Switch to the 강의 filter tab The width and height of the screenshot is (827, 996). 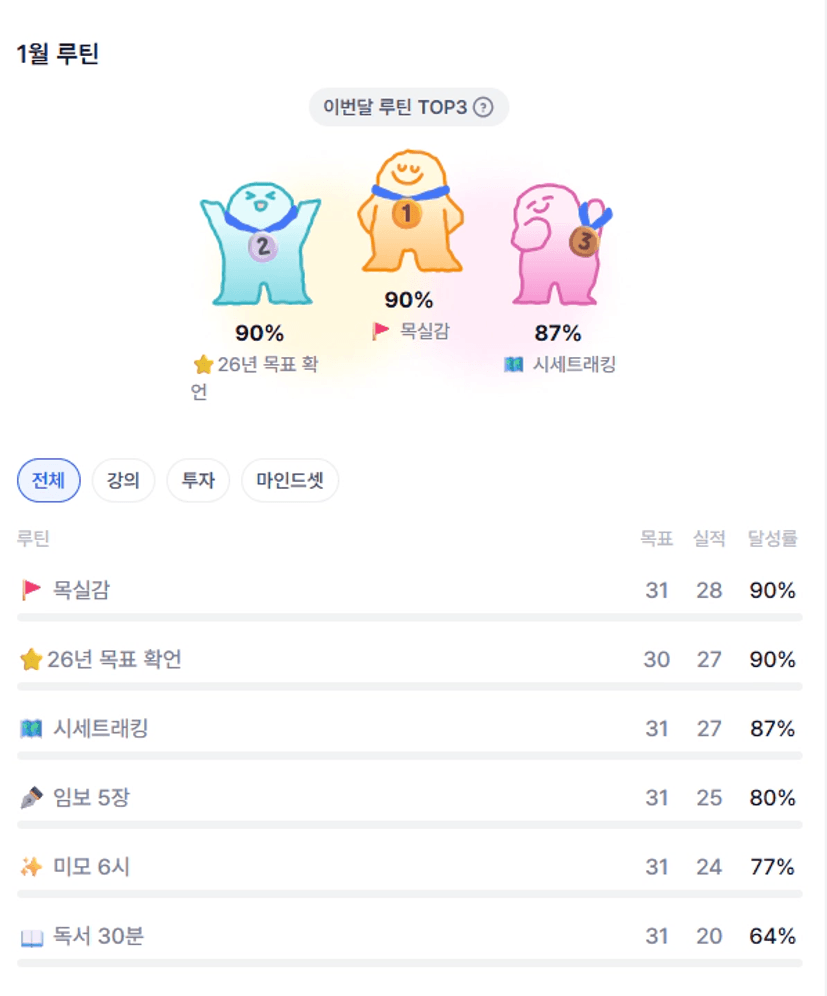click(123, 481)
